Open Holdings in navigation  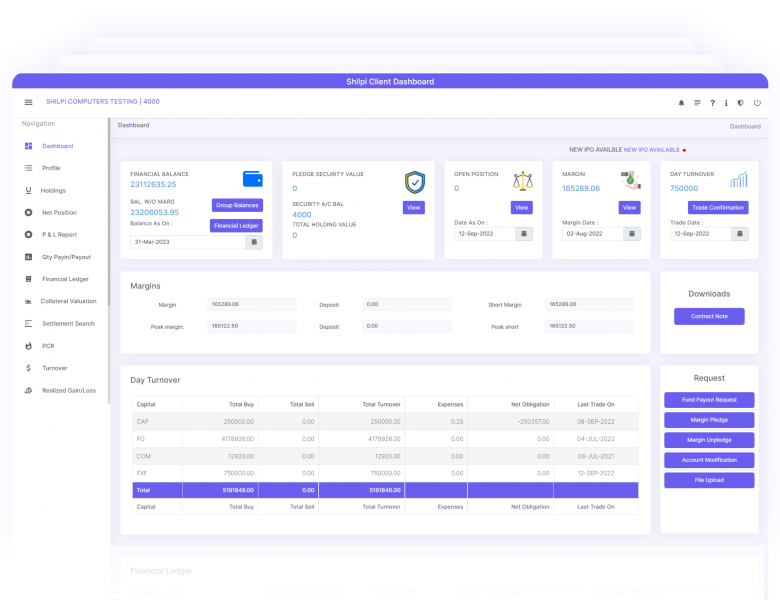pyautogui.click(x=53, y=191)
